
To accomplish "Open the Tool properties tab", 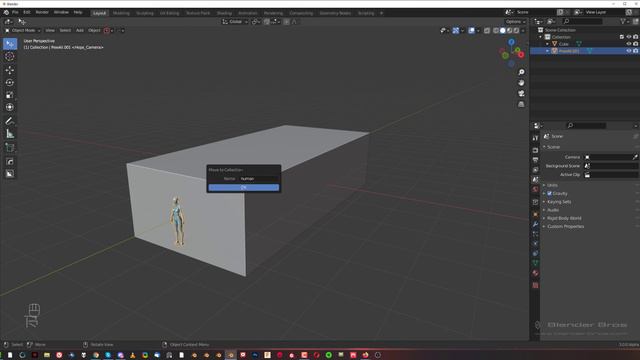I will click(x=535, y=138).
